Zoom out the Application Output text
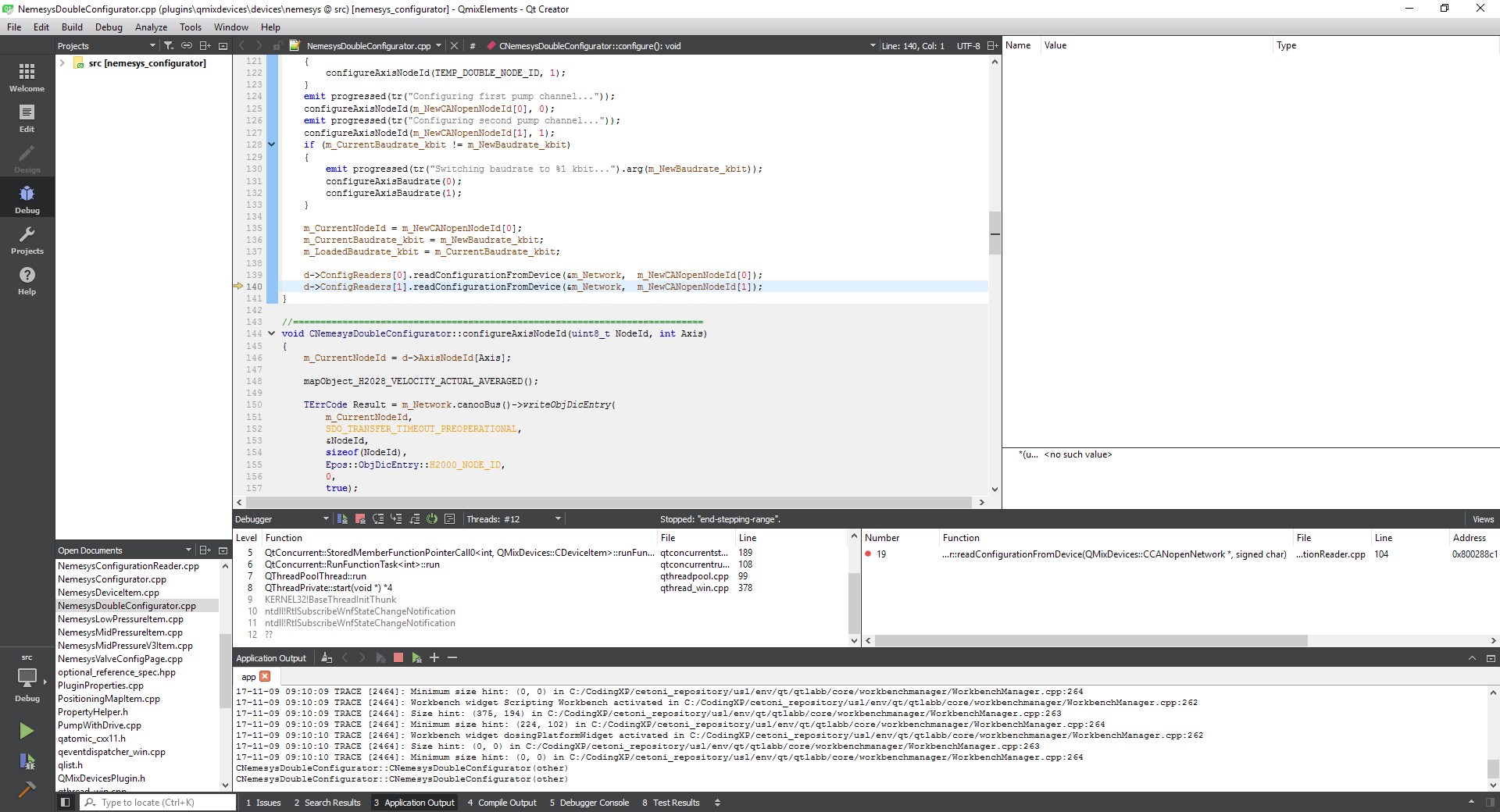 pos(452,658)
